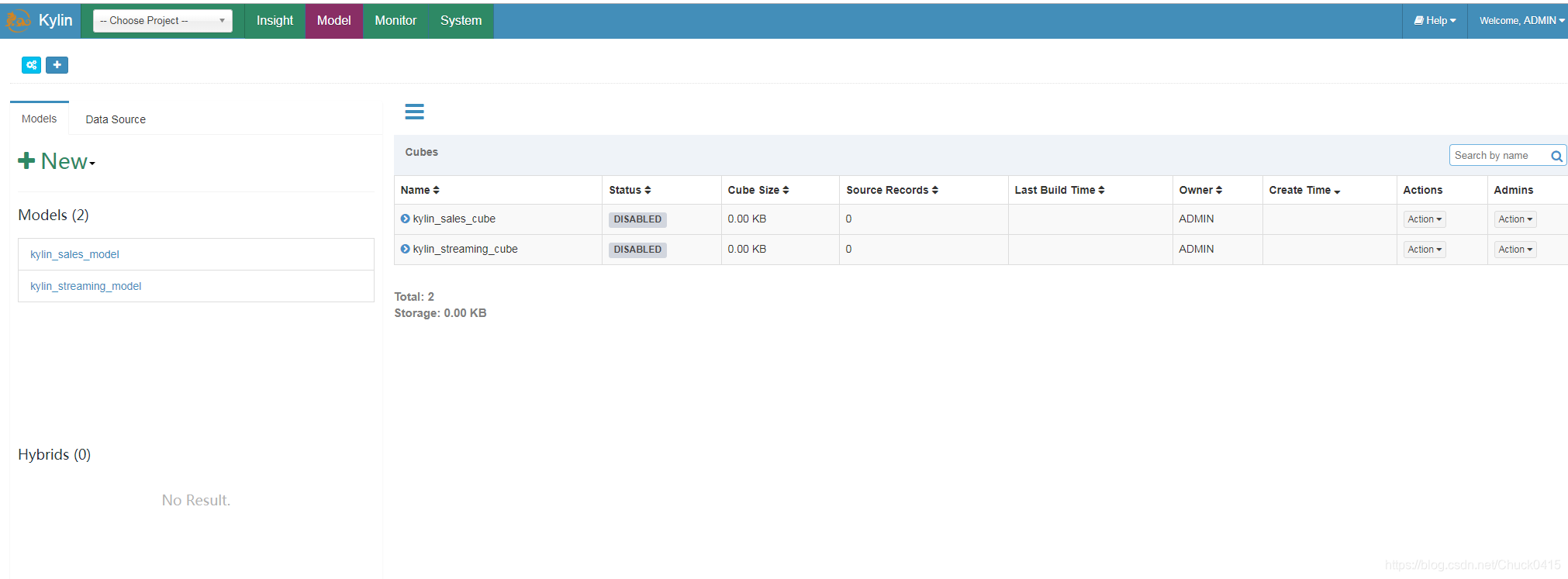
Task: Open the New dropdown
Action: tap(57, 161)
